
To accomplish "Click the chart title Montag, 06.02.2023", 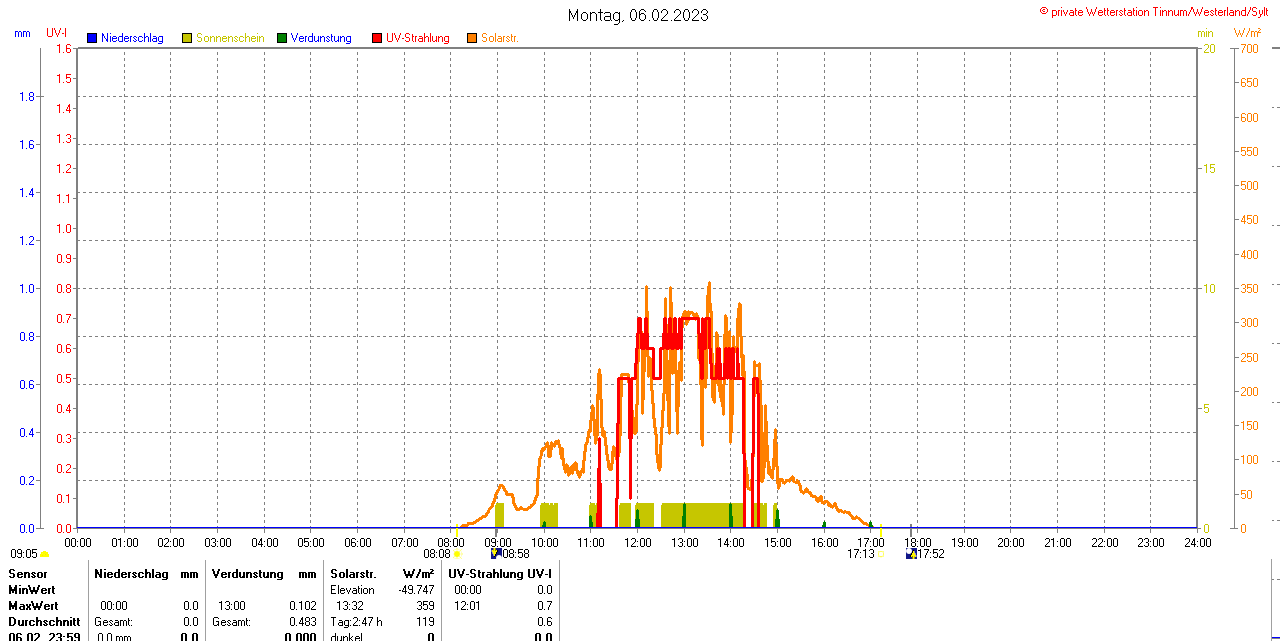I will point(638,15).
